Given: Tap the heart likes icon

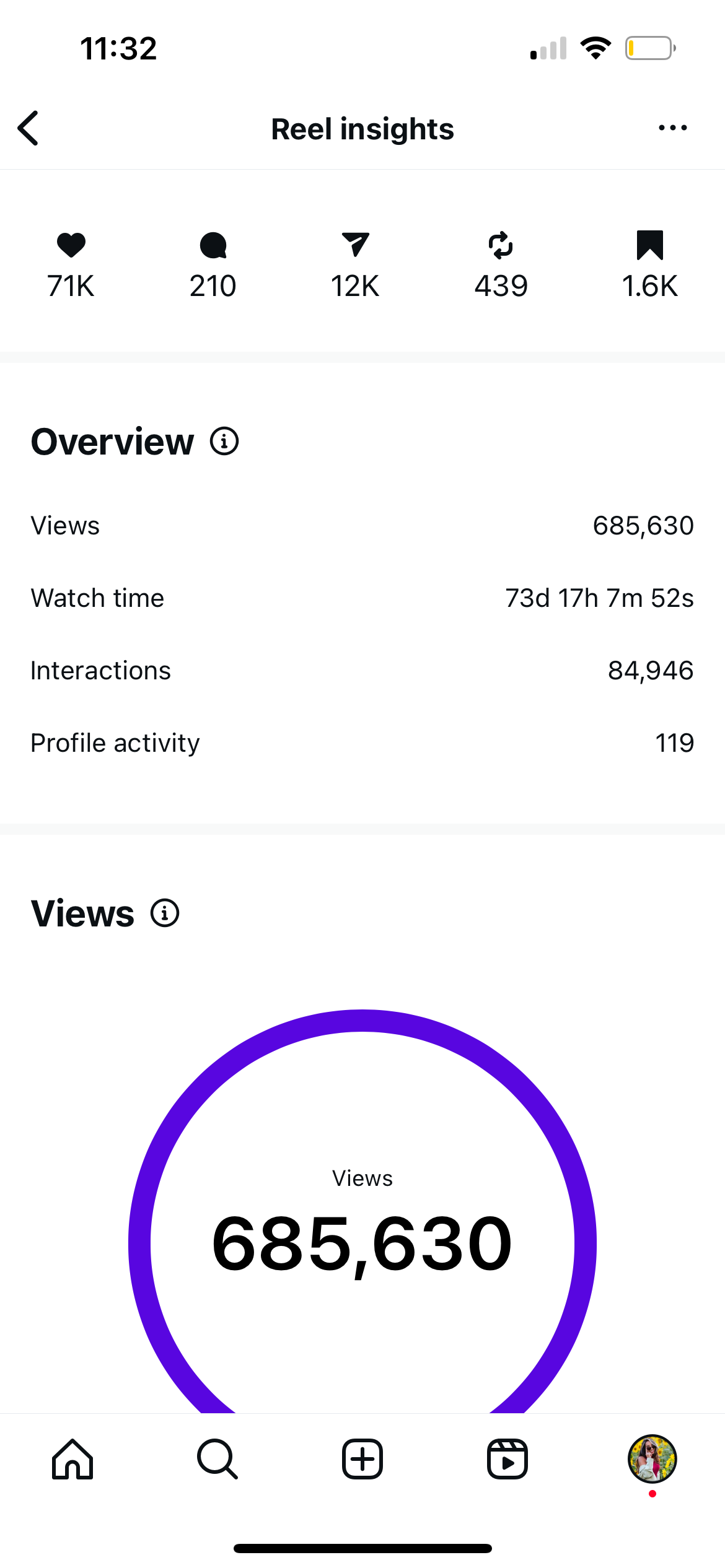Looking at the screenshot, I should tap(71, 245).
